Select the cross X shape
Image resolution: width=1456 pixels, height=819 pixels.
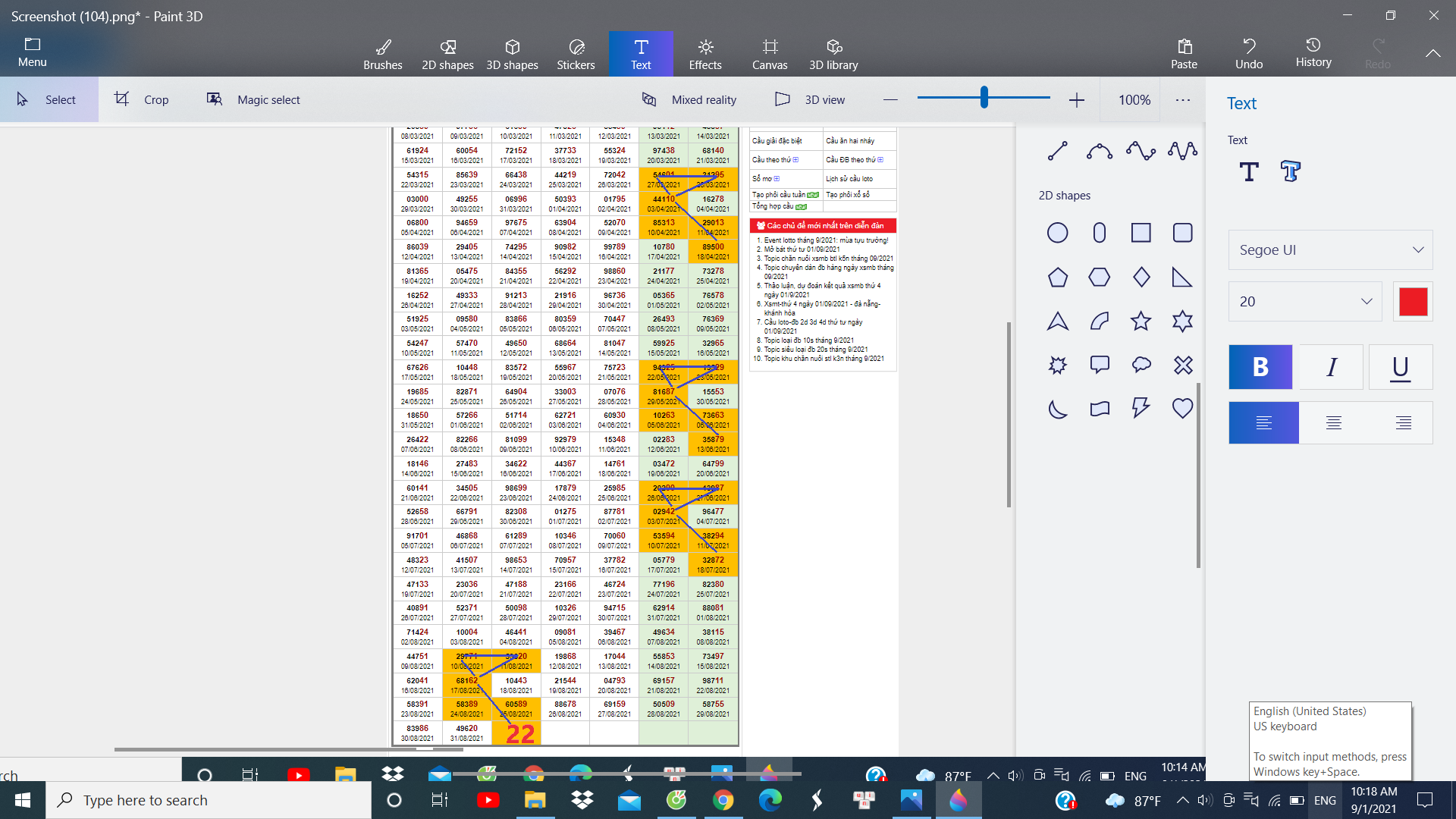click(x=1182, y=366)
